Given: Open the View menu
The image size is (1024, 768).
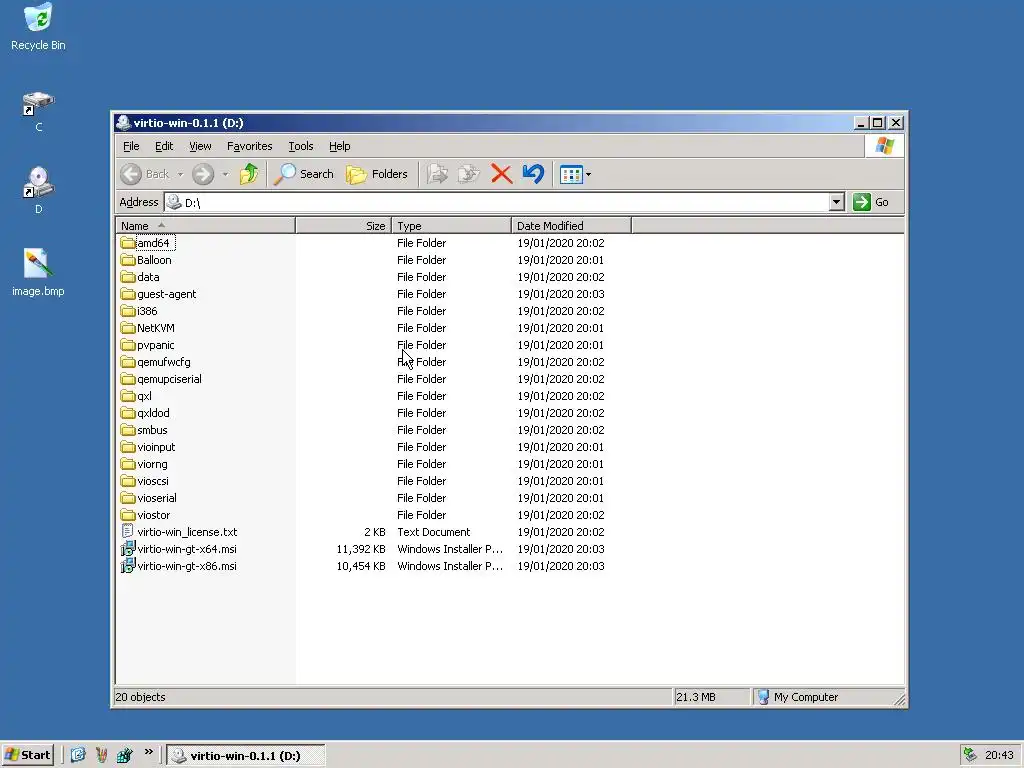Looking at the screenshot, I should click(200, 146).
